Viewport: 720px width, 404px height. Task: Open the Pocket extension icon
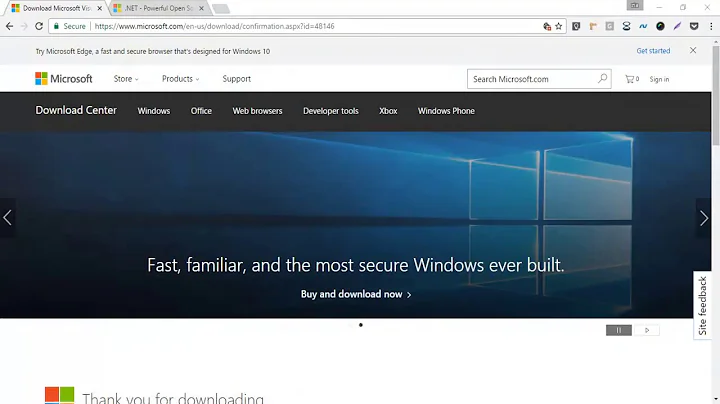click(694, 26)
